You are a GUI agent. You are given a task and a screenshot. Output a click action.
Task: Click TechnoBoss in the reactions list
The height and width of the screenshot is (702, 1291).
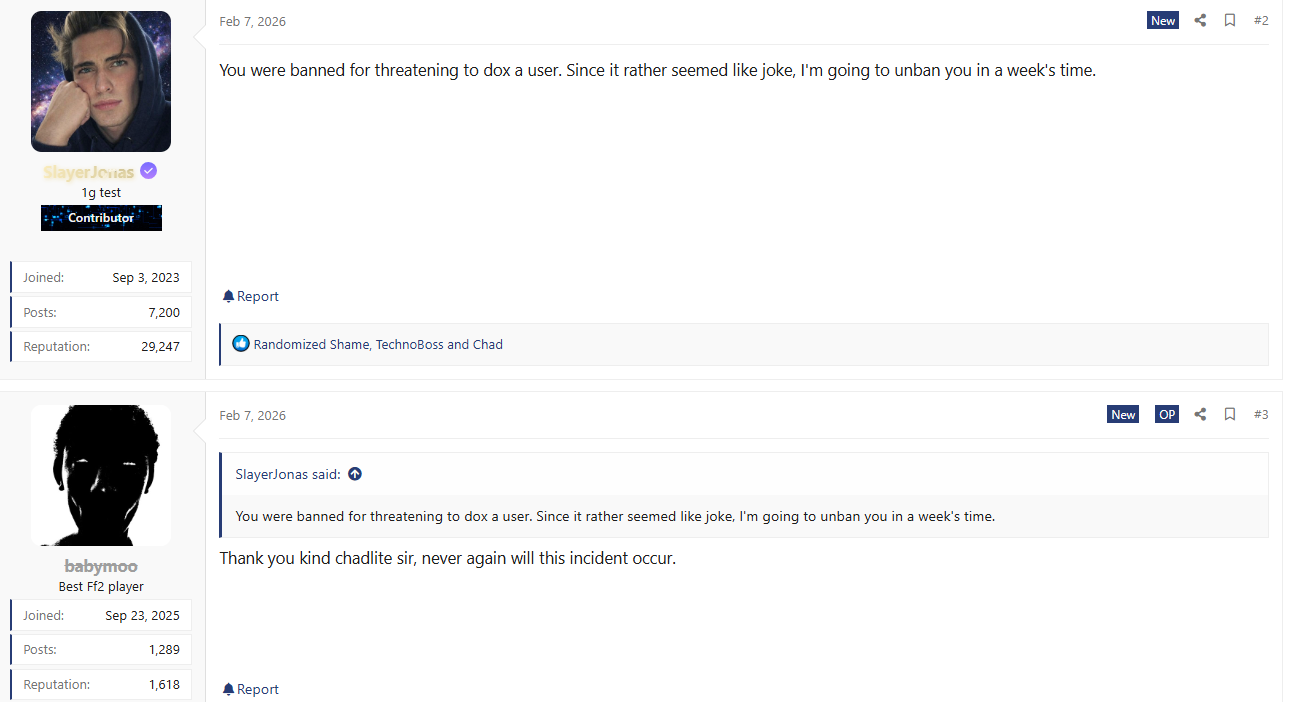click(409, 344)
